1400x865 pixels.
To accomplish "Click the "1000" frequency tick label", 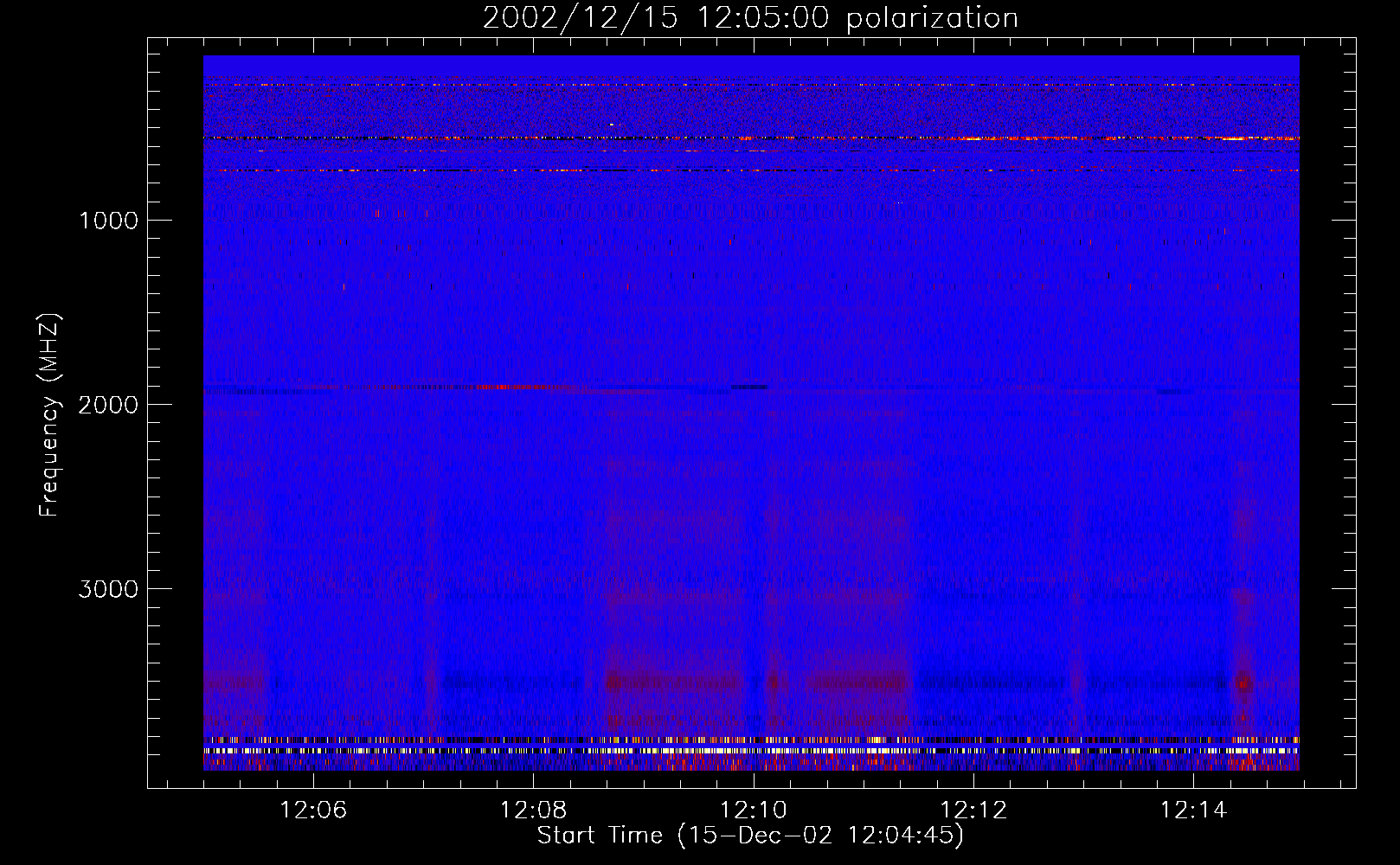I will 108,221.
